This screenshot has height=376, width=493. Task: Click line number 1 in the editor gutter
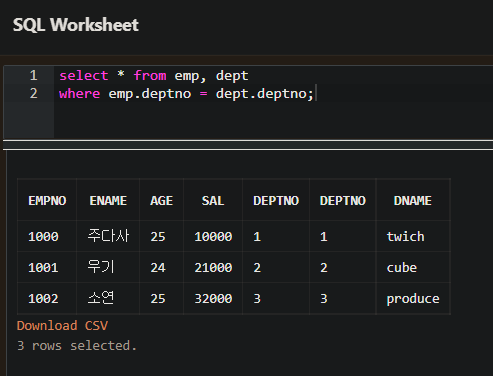(33, 75)
